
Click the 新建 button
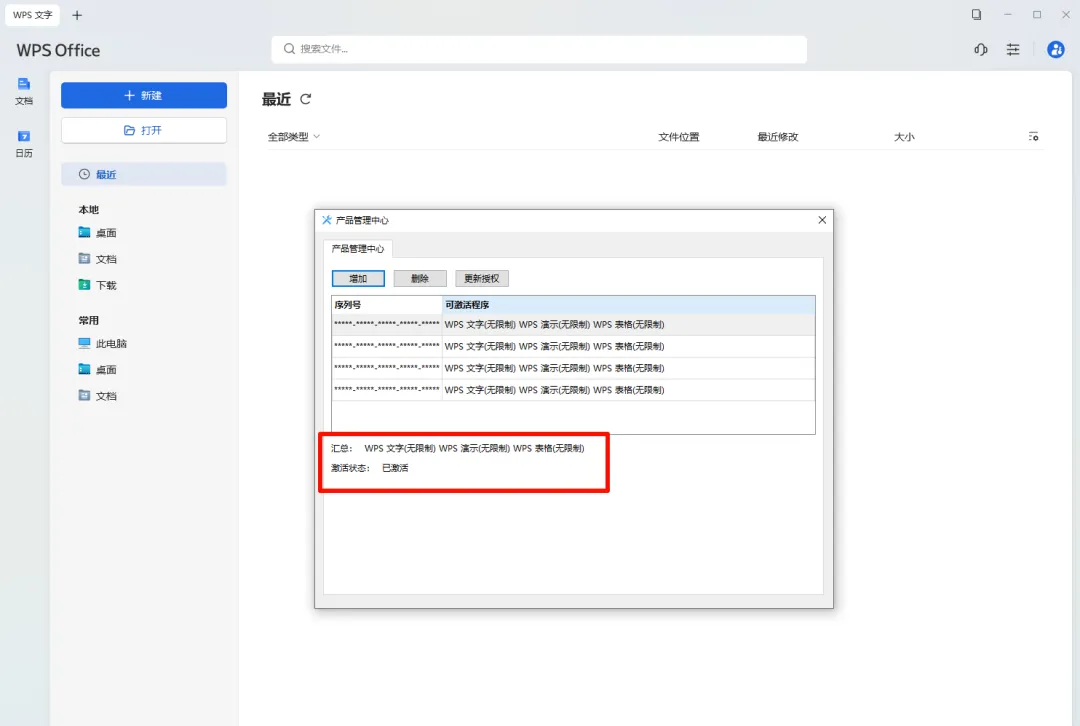click(144, 95)
